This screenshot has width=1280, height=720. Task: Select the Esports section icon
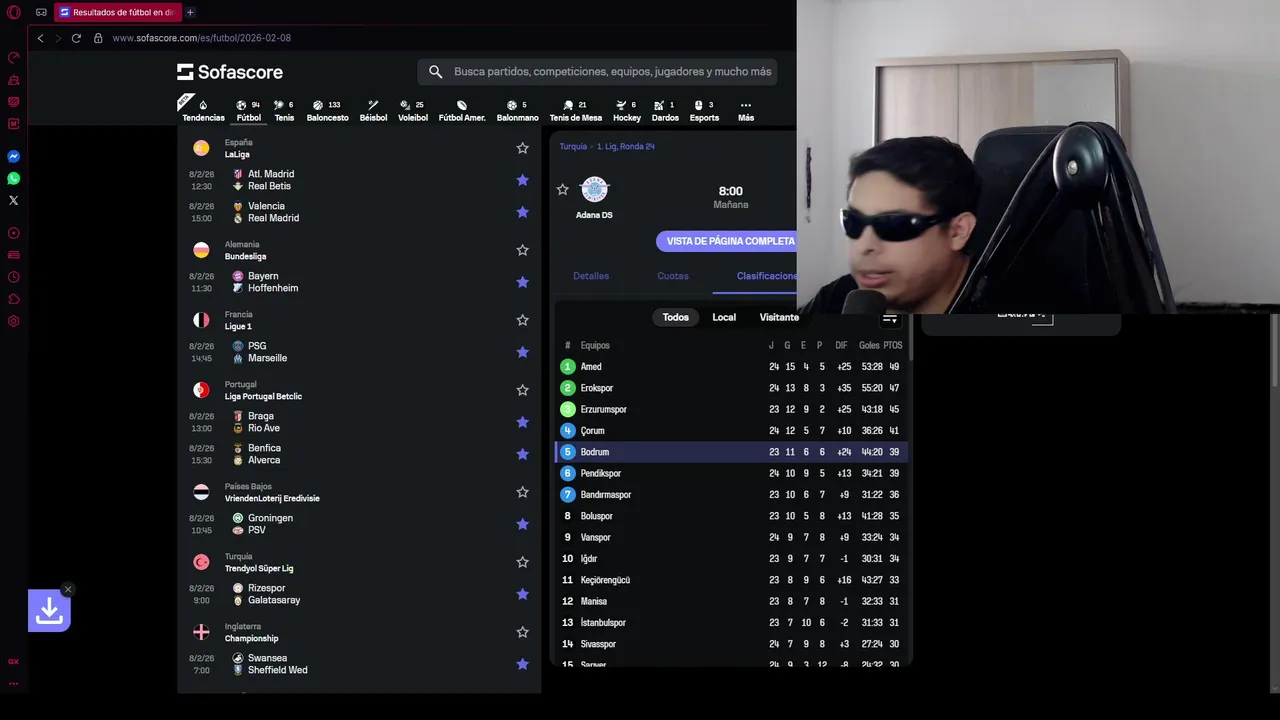[704, 110]
